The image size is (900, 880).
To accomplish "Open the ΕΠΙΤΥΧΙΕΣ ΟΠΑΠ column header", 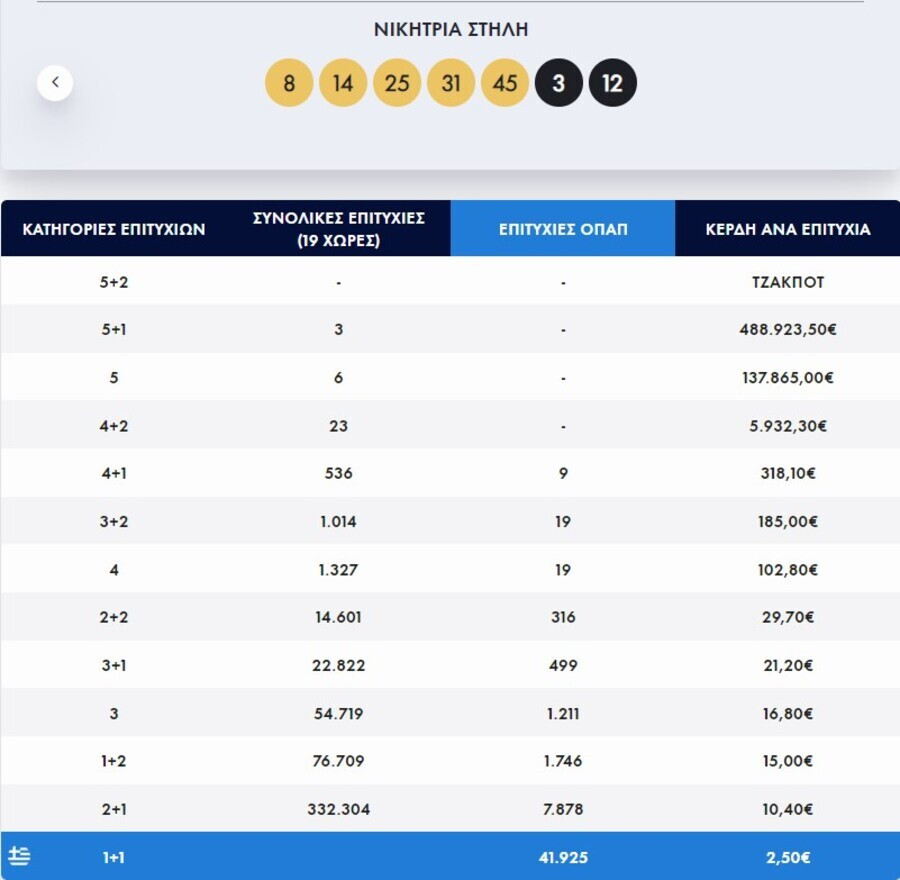I will (562, 228).
